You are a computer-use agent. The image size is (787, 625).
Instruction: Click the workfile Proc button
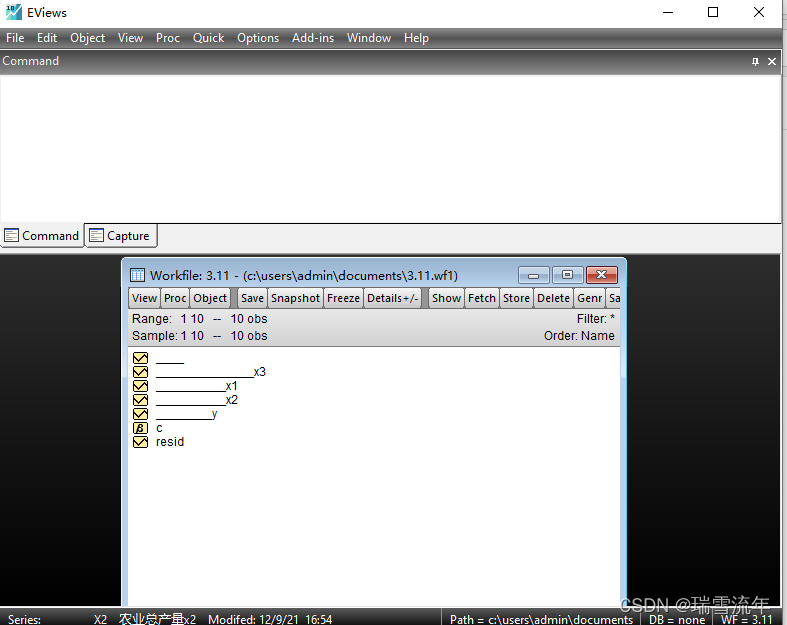point(175,298)
